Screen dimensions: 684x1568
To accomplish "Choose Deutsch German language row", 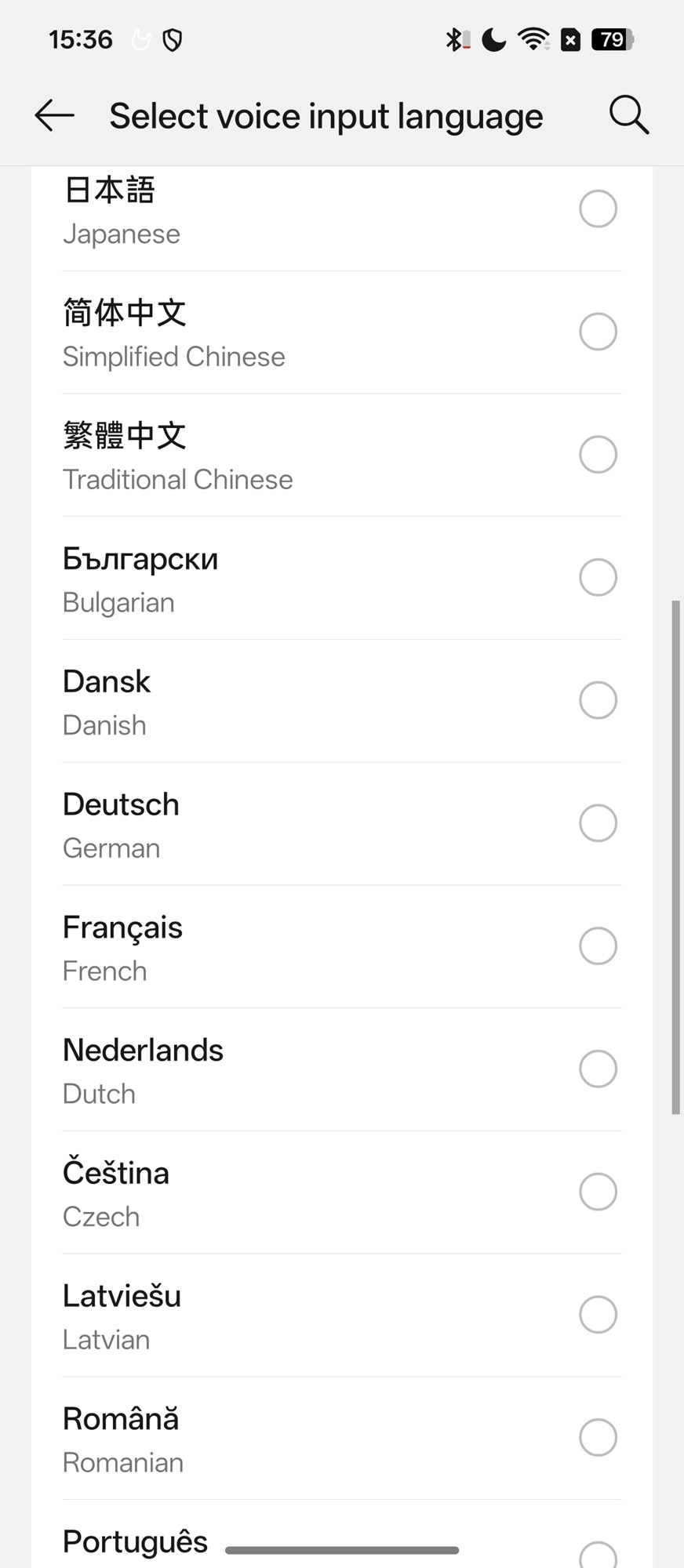I will coord(314,824).
